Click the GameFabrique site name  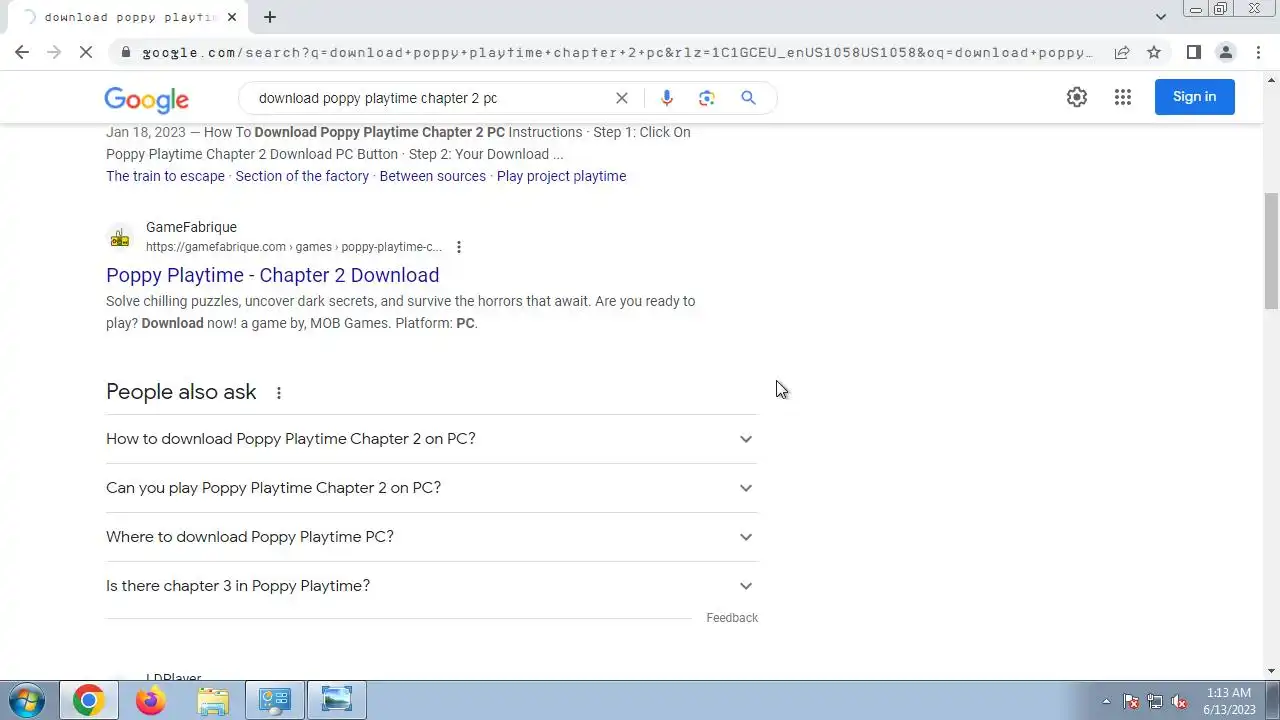click(191, 227)
